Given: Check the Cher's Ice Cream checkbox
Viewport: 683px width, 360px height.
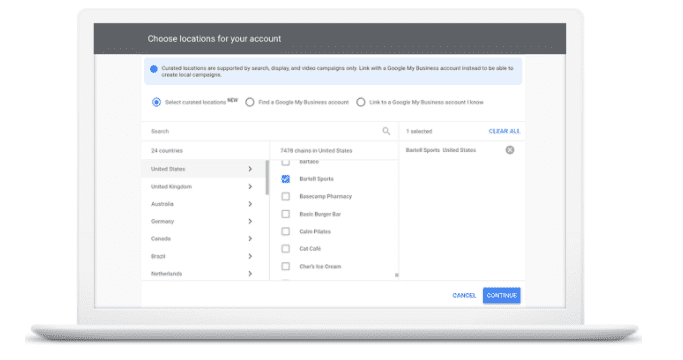Looking at the screenshot, I should pyautogui.click(x=286, y=266).
